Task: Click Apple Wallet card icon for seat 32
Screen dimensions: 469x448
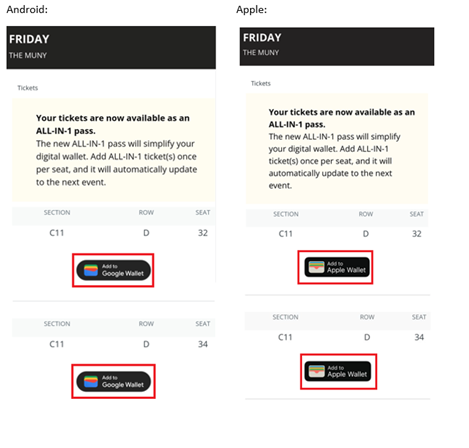Action: tap(316, 267)
